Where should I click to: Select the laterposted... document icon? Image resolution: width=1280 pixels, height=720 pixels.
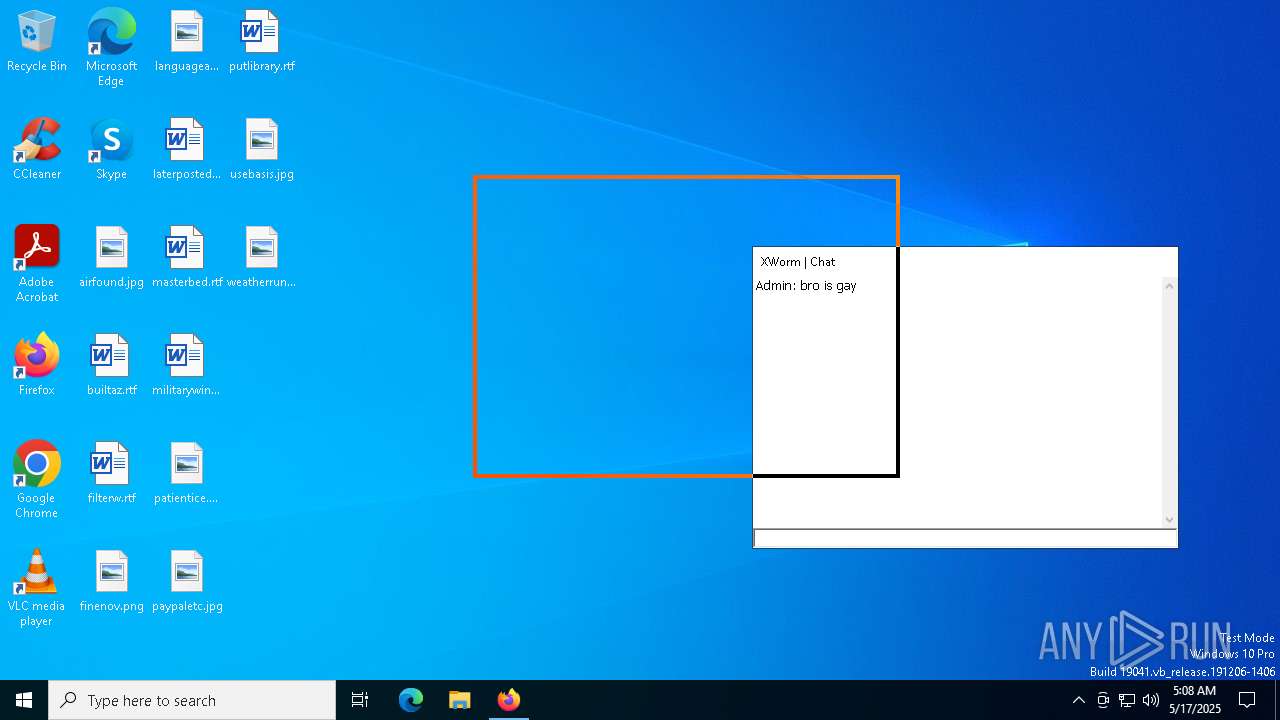[x=186, y=150]
